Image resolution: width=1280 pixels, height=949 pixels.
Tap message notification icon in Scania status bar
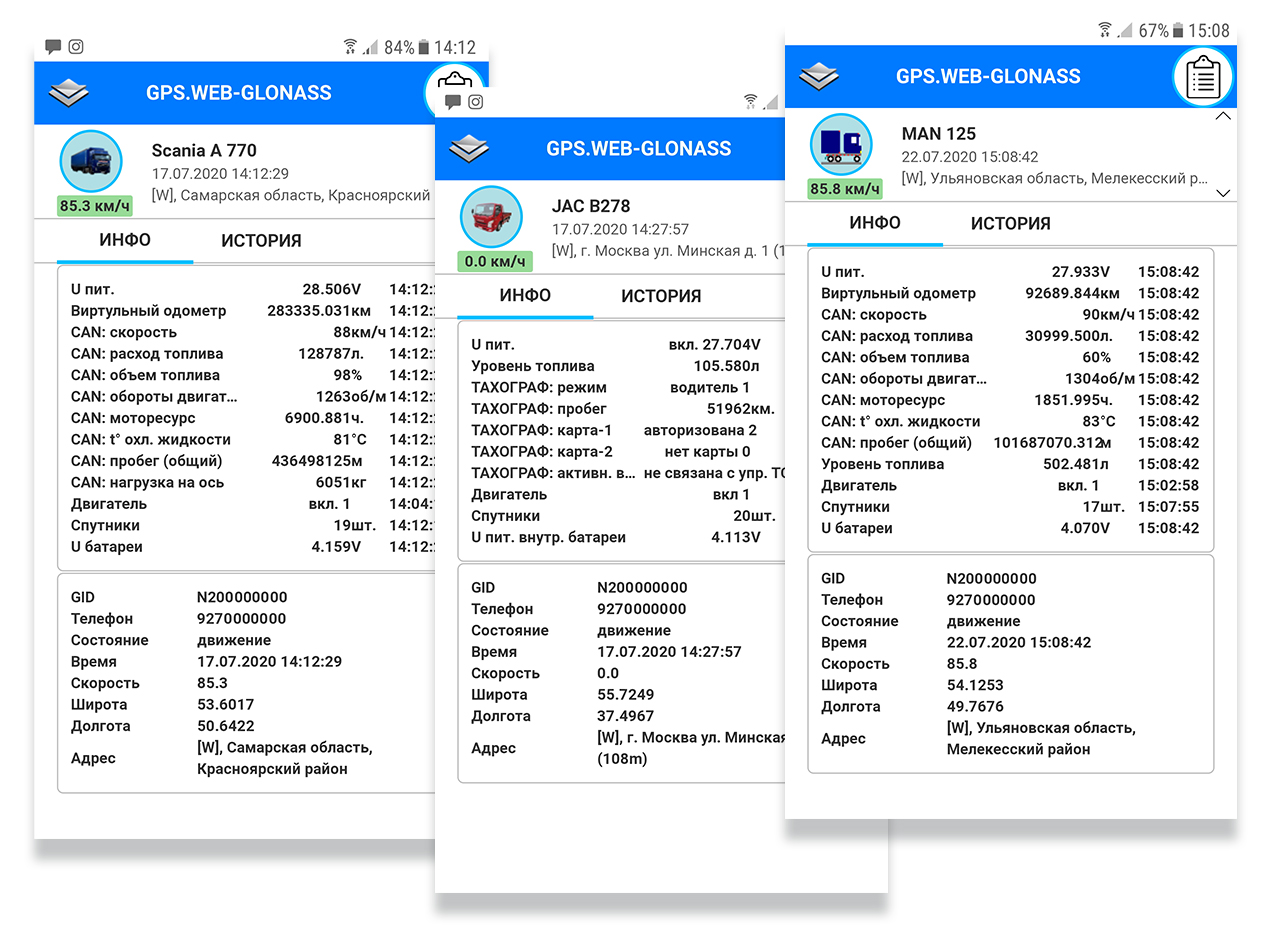click(x=53, y=46)
